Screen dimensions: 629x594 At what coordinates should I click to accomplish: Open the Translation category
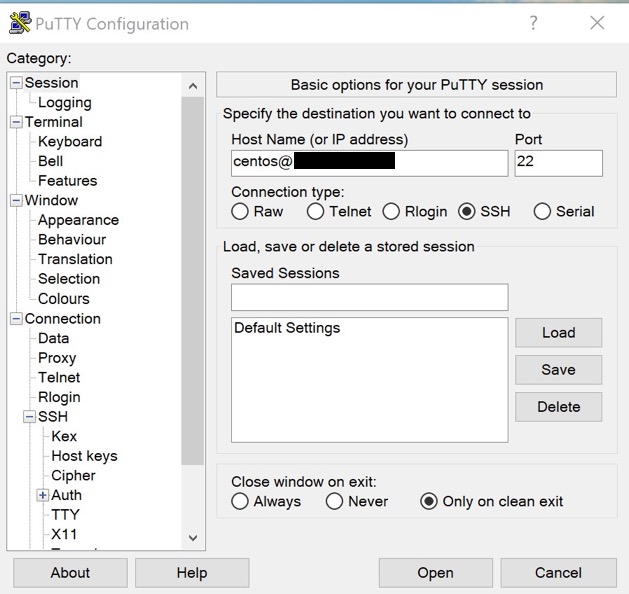click(75, 259)
